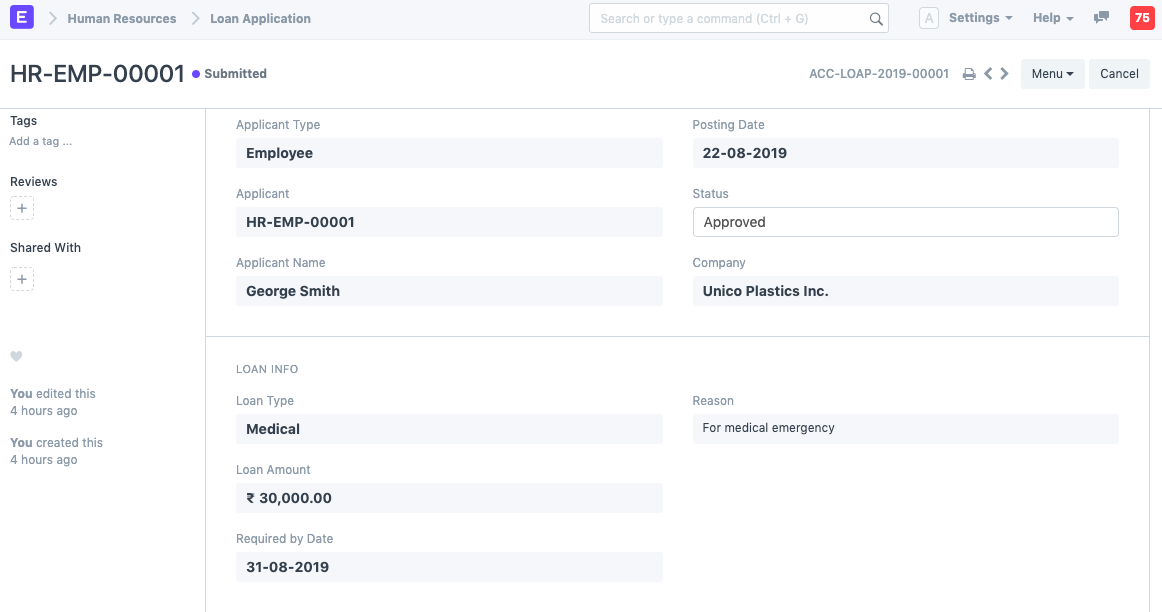Click the avatar icon beside Settings
1162x612 pixels.
click(x=928, y=17)
